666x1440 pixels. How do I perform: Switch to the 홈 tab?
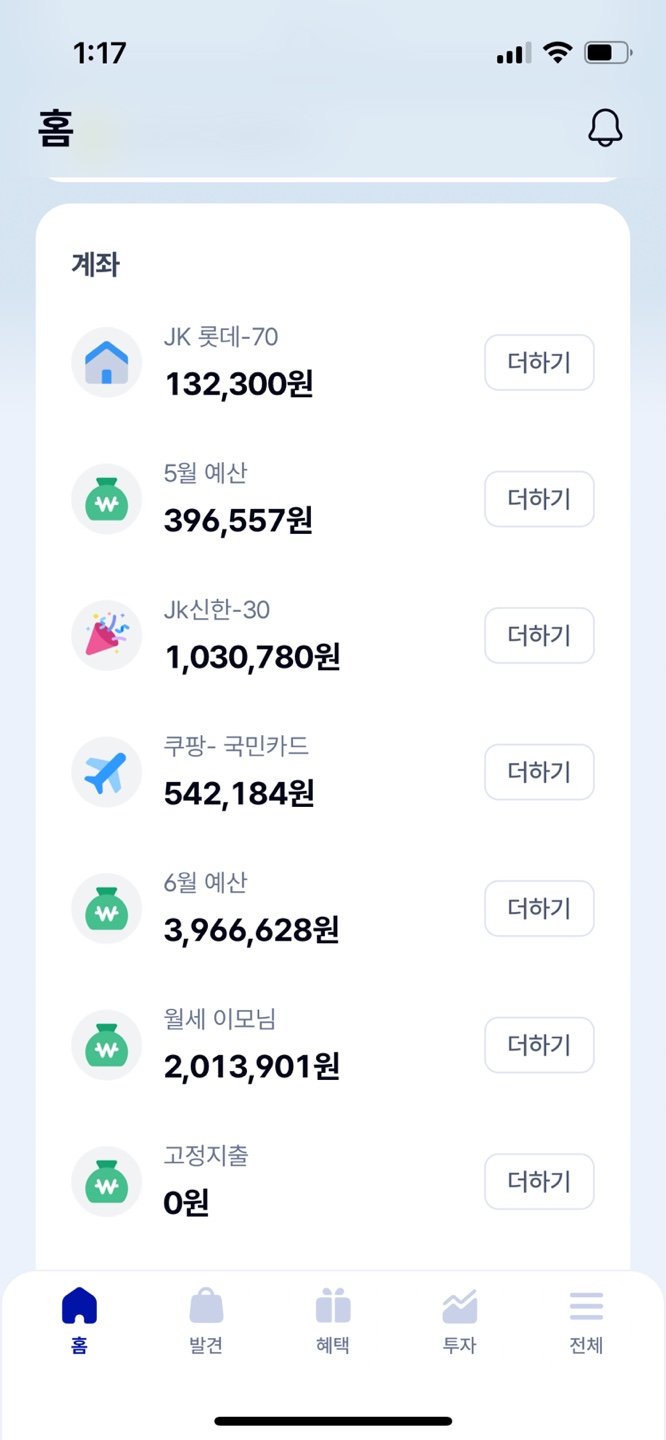[x=79, y=1320]
